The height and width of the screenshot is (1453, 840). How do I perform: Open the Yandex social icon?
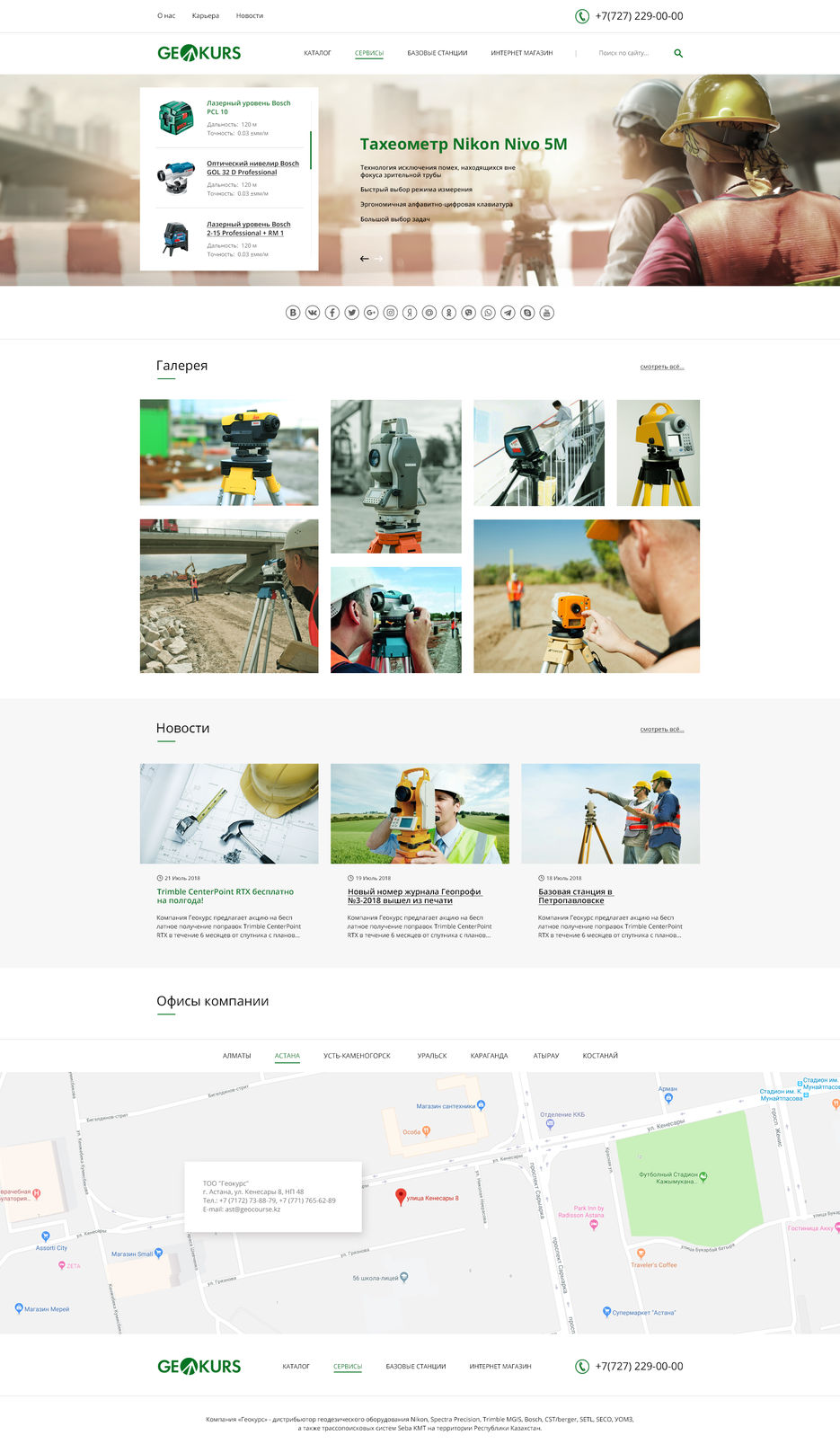[x=410, y=313]
